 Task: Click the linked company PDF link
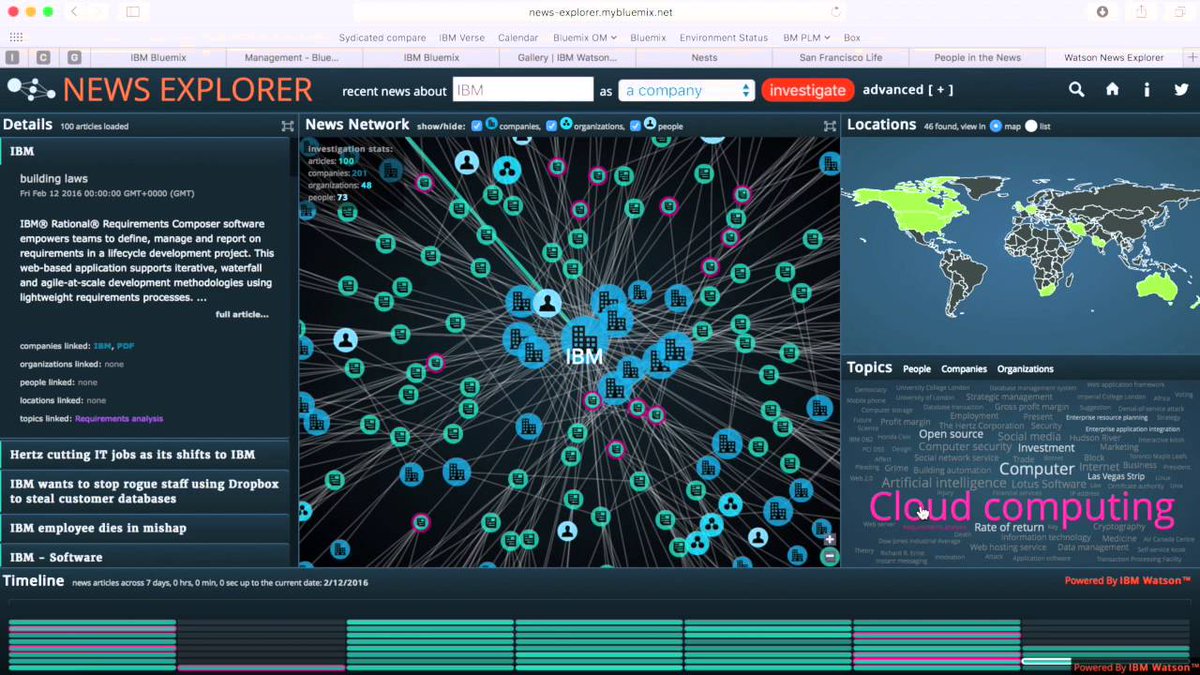[x=125, y=346]
